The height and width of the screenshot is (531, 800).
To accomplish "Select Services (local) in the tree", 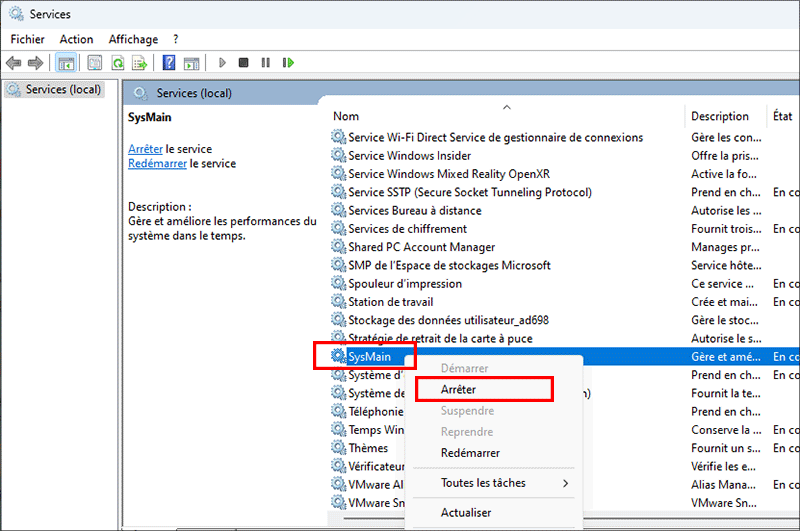I will click(x=63, y=89).
